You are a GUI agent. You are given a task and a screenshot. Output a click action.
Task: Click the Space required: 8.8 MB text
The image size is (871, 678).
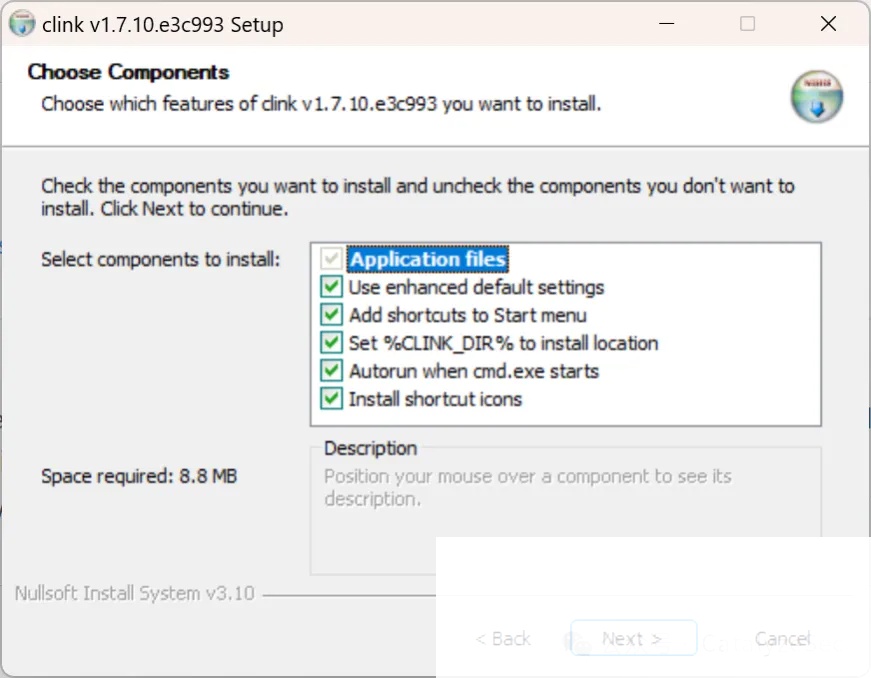pos(139,476)
